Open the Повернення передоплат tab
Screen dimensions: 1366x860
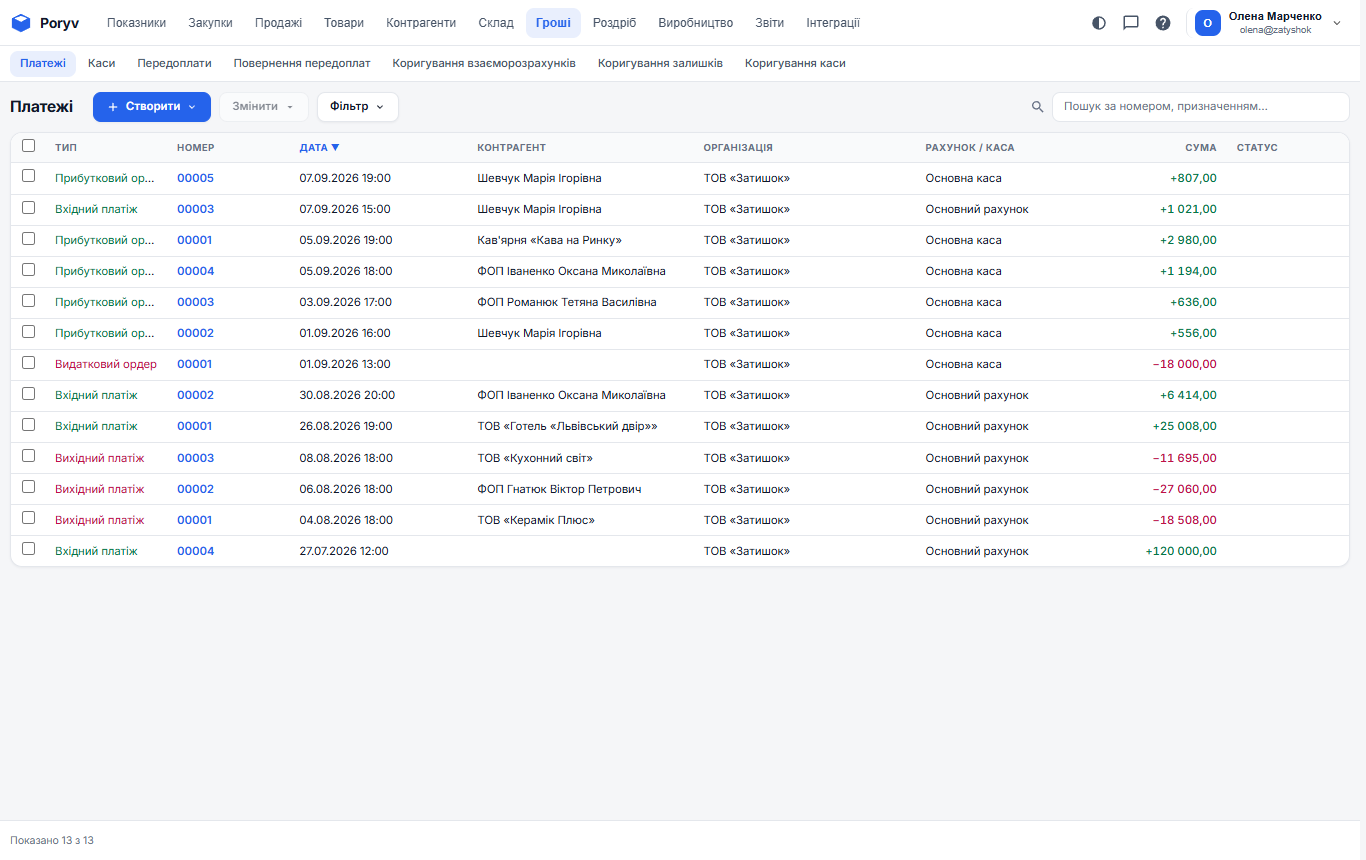(302, 63)
